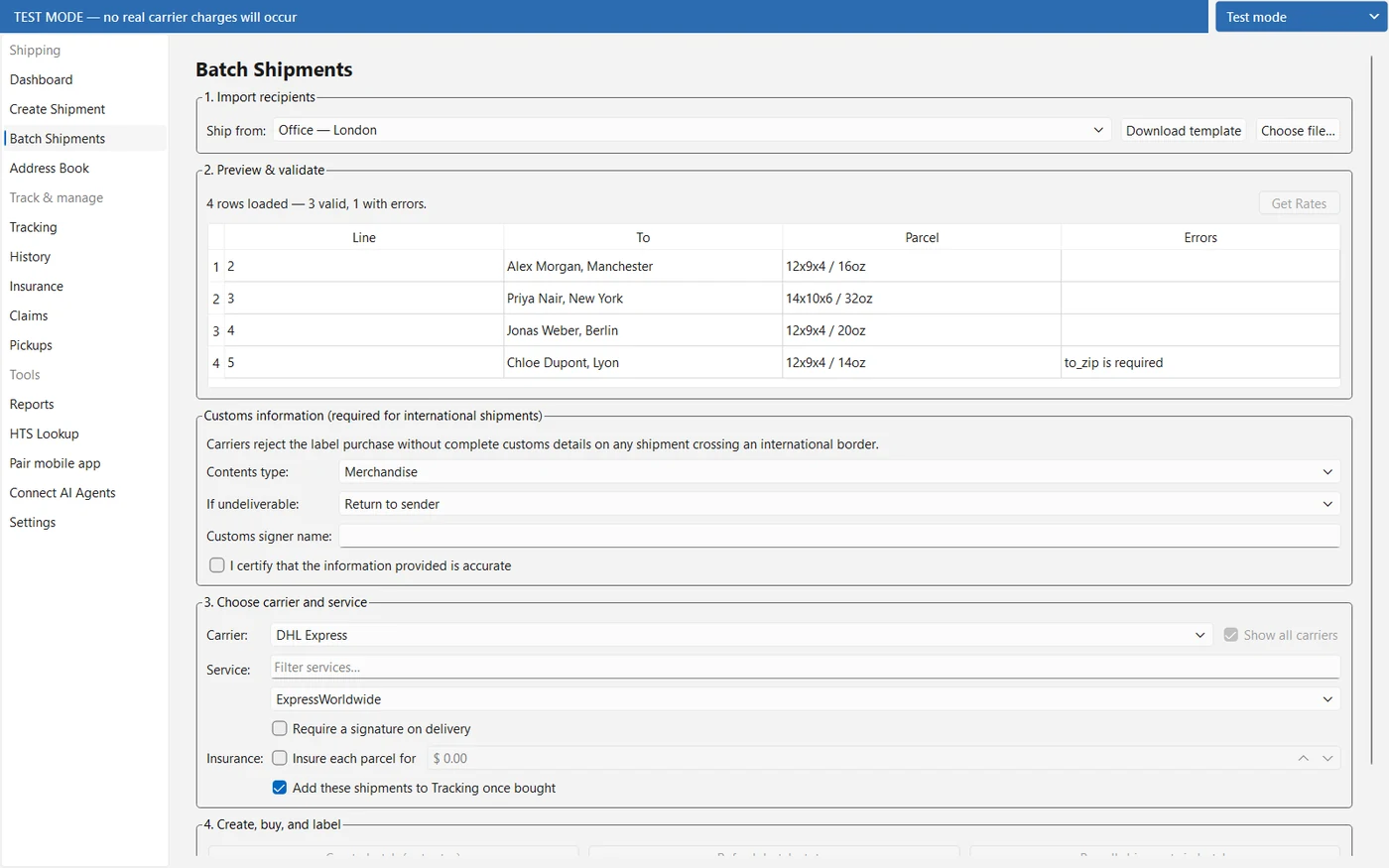Open the Tracking page
Image resolution: width=1389 pixels, height=868 pixels.
click(84, 227)
